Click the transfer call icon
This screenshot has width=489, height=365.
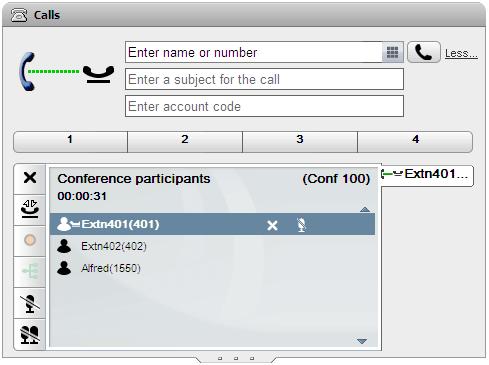coord(30,271)
